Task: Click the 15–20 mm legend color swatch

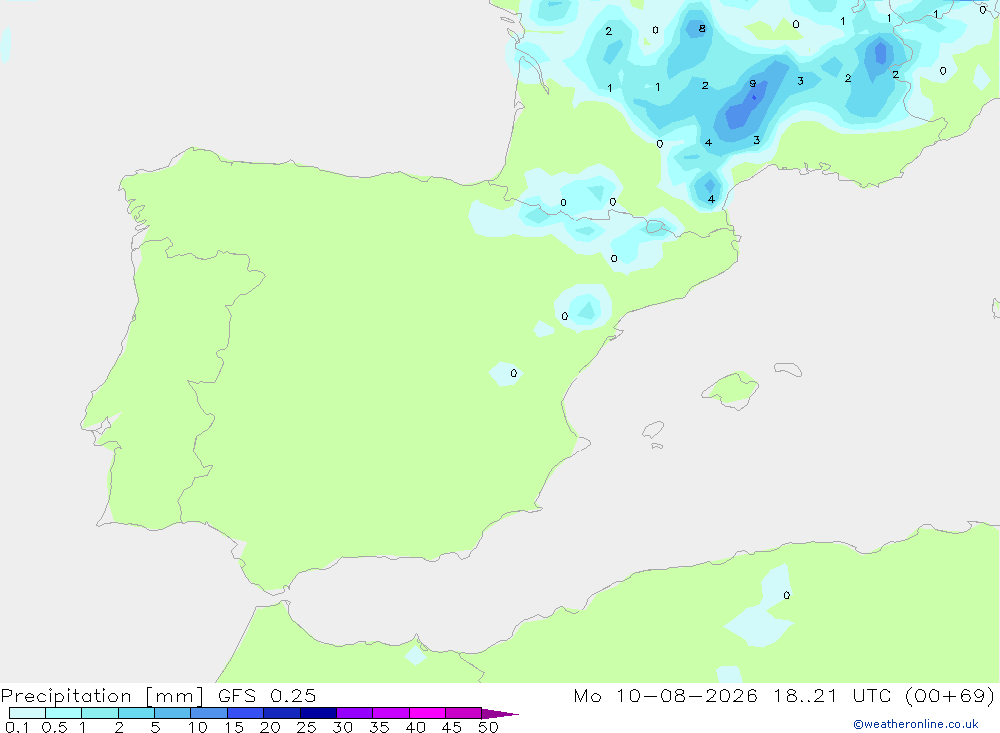Action: [x=246, y=713]
